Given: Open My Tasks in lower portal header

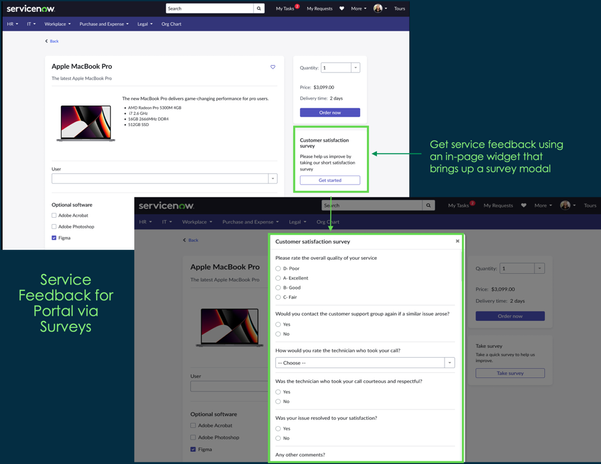Looking at the screenshot, I should [x=458, y=205].
